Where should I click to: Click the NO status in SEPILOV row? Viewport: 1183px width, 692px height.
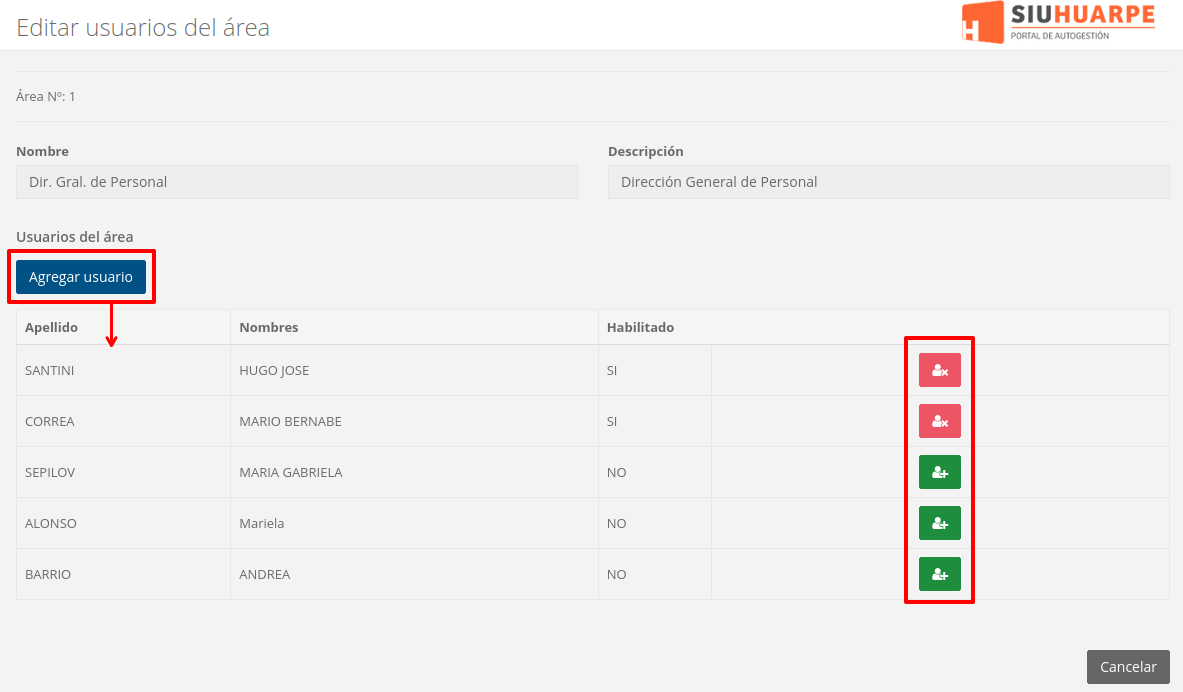[x=616, y=472]
